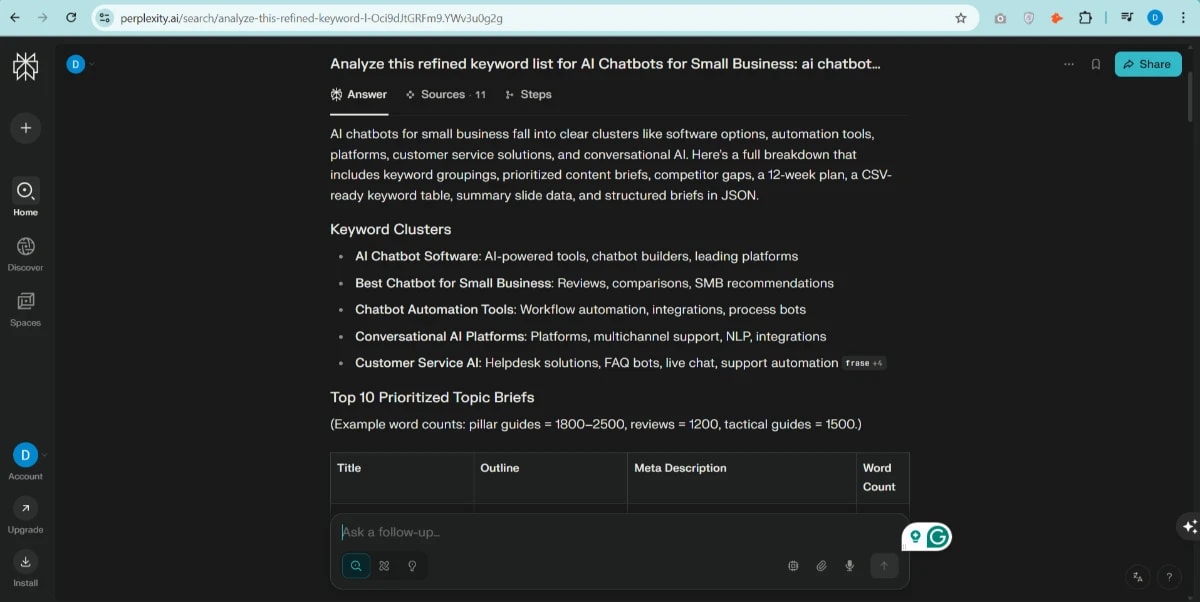This screenshot has height=602, width=1200.
Task: Open the camera screenshot extension
Action: 1000,17
